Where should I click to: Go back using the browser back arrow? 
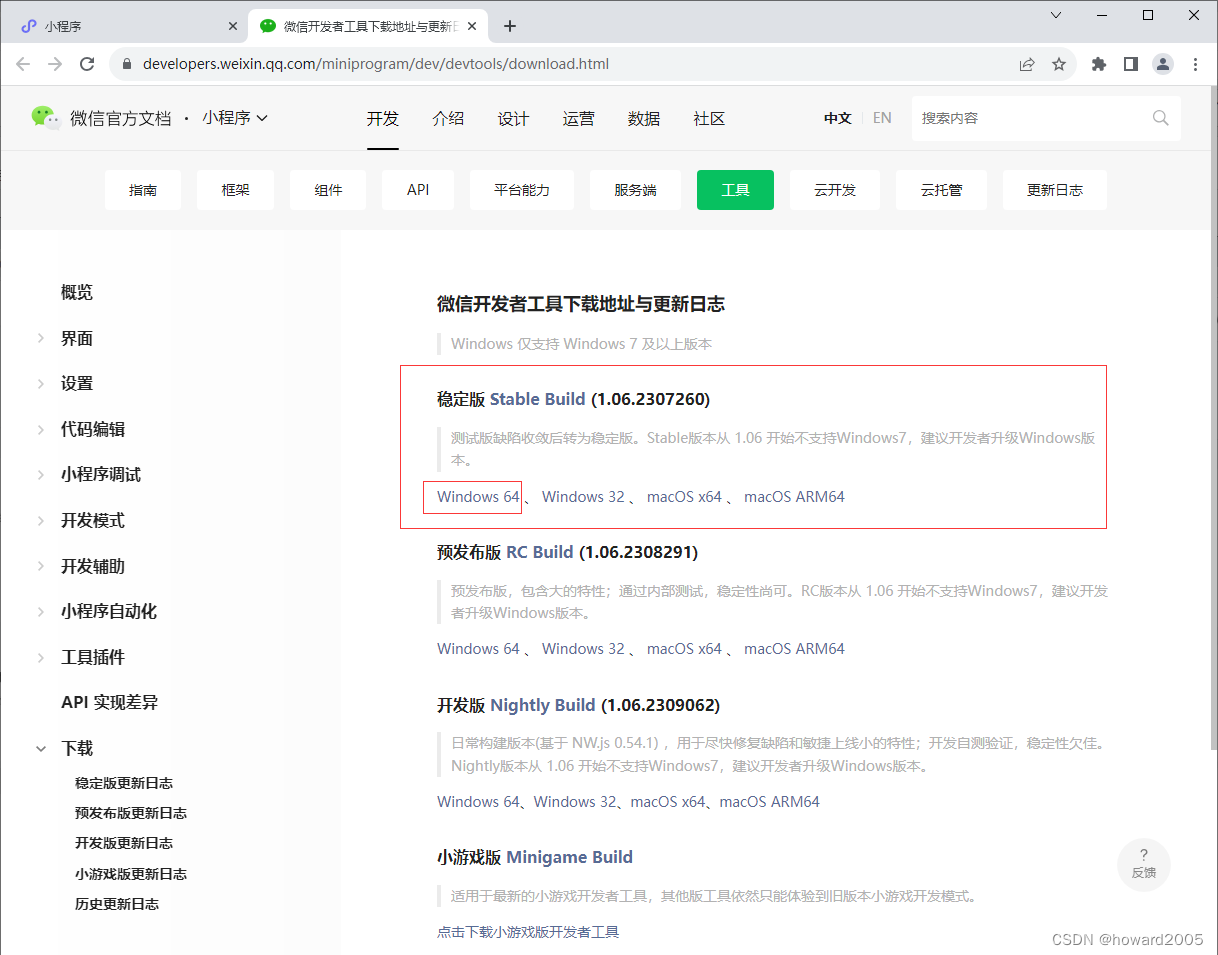(23, 63)
